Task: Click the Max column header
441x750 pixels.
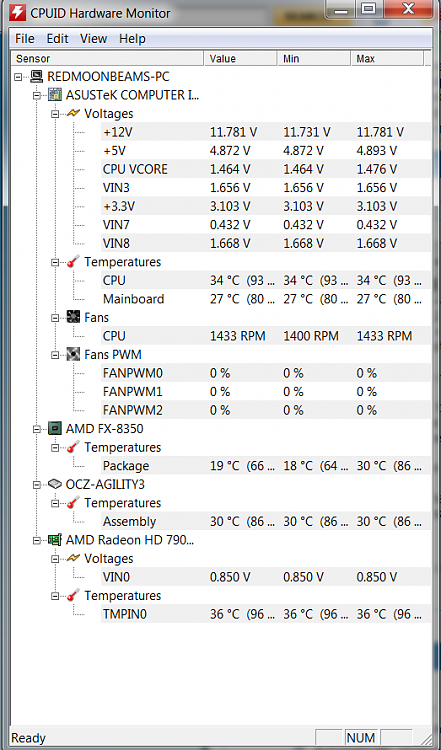Action: click(x=387, y=59)
